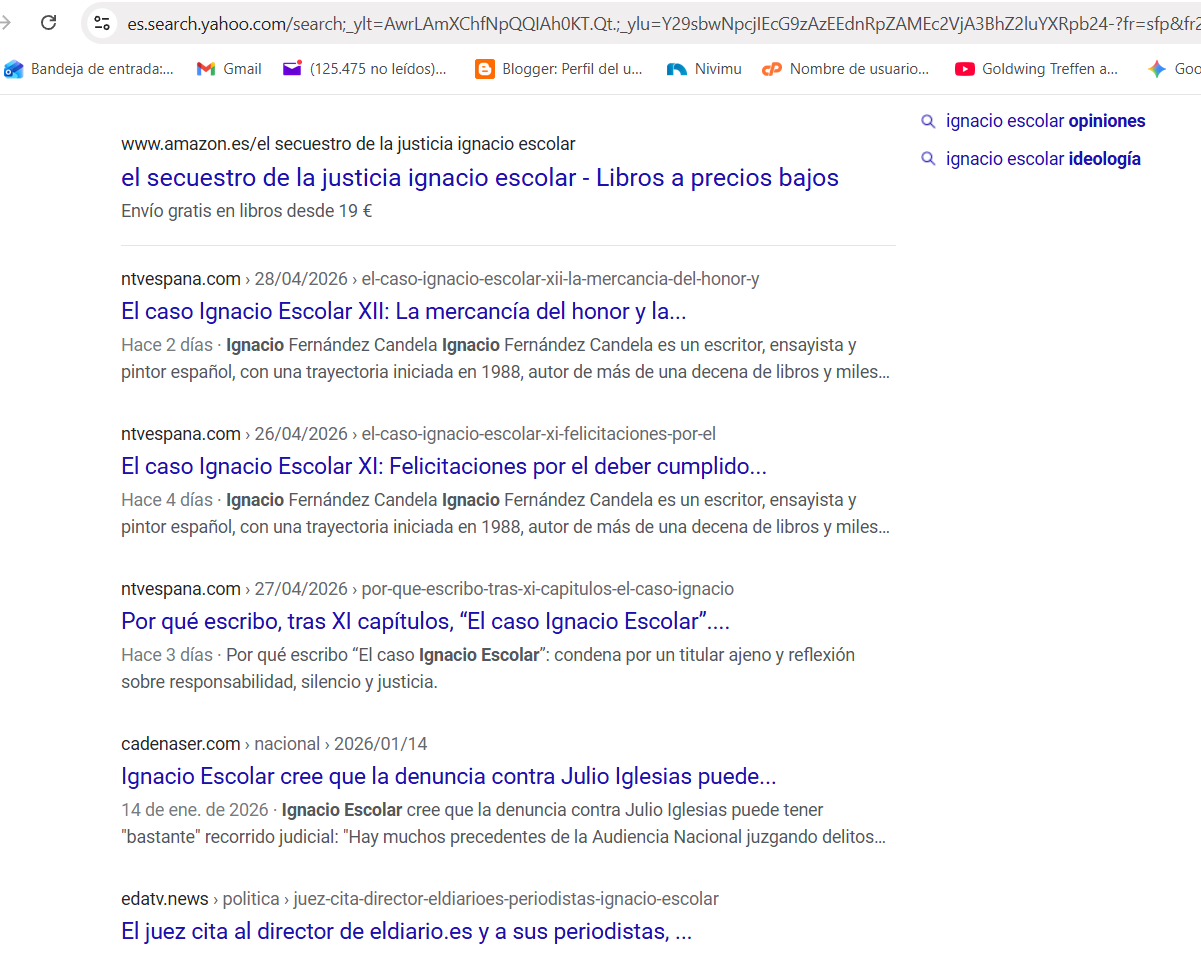Screen dimensions: 1201x955
Task: Search related: ignacio escolar ideología
Action: (x=1043, y=159)
